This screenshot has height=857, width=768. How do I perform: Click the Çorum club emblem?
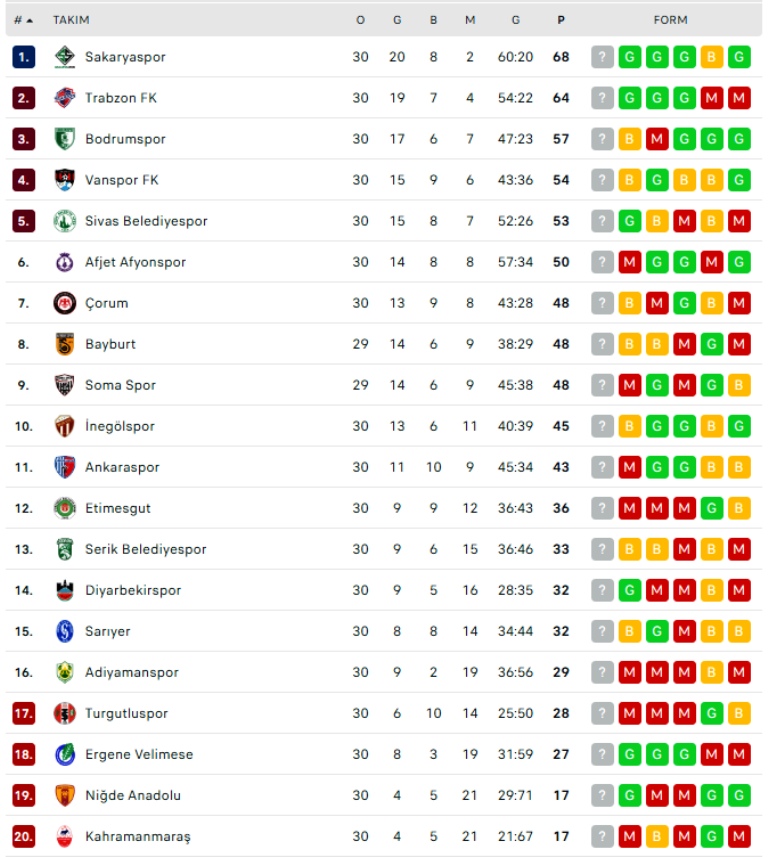[65, 303]
